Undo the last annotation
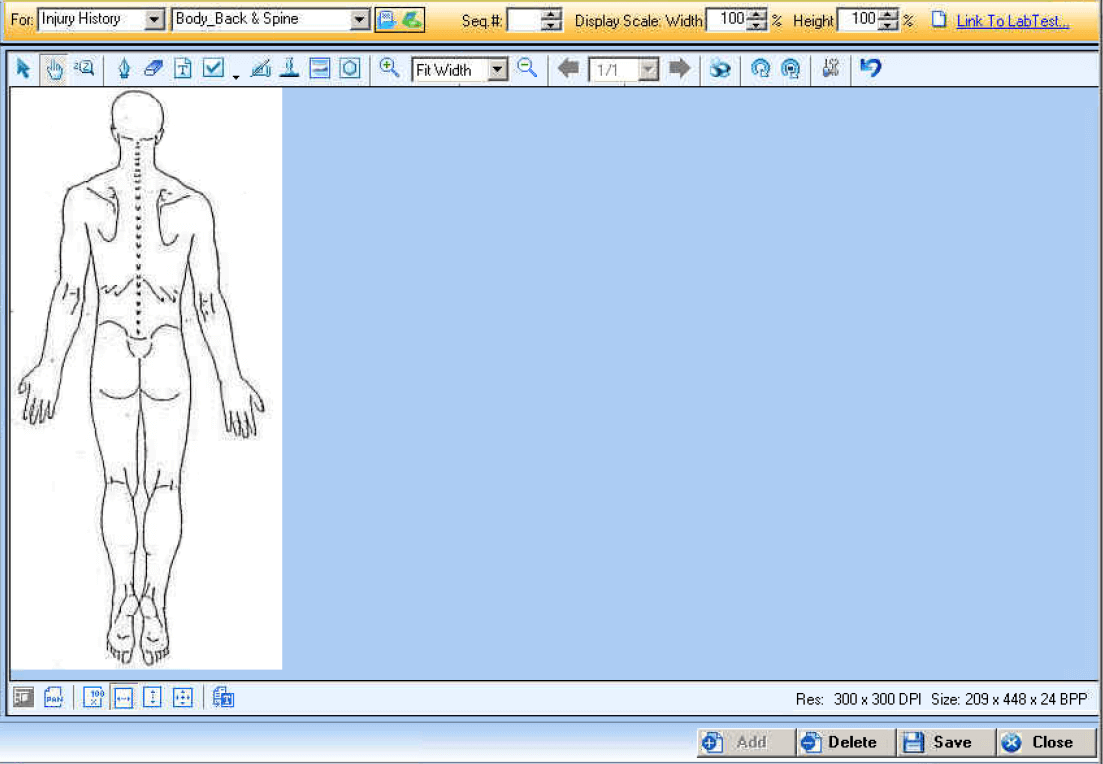 click(871, 68)
